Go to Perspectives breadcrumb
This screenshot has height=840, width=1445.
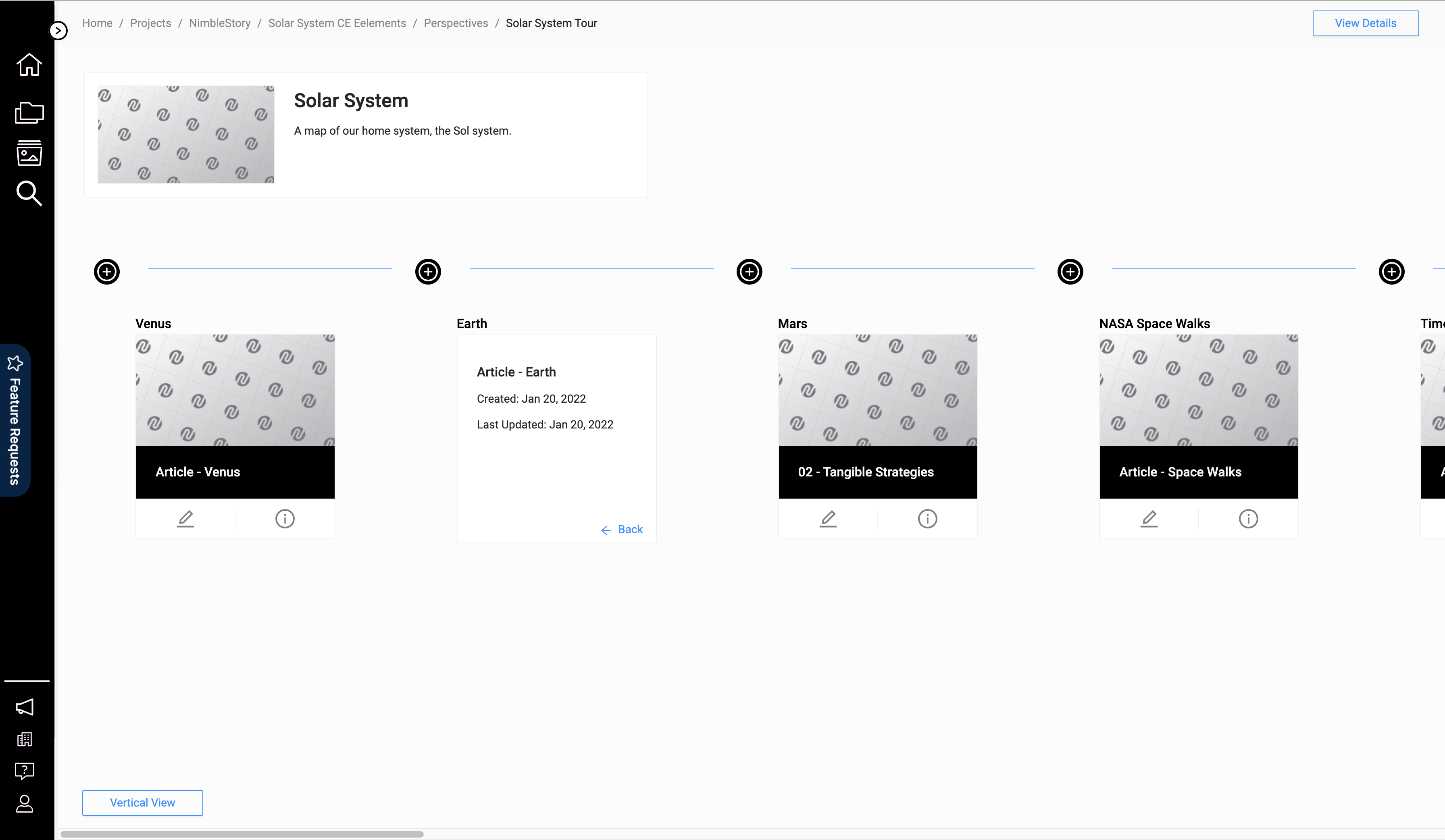pos(455,23)
